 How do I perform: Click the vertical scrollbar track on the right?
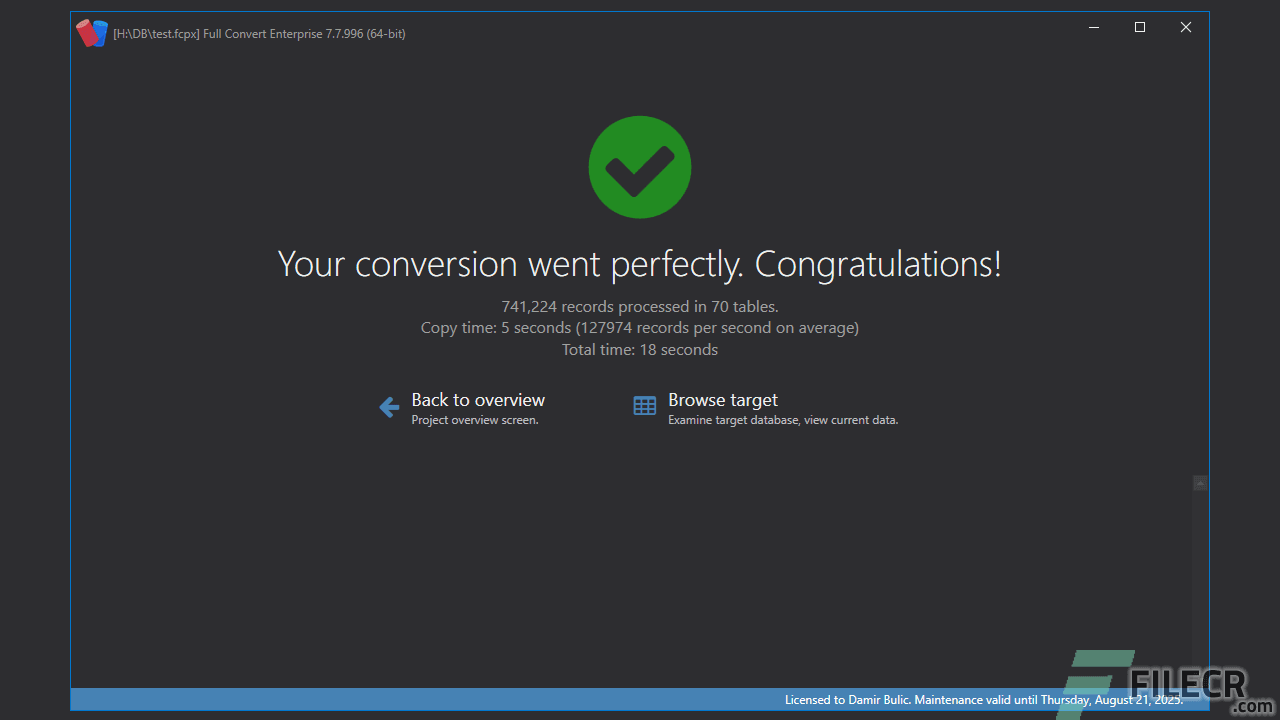click(1200, 580)
